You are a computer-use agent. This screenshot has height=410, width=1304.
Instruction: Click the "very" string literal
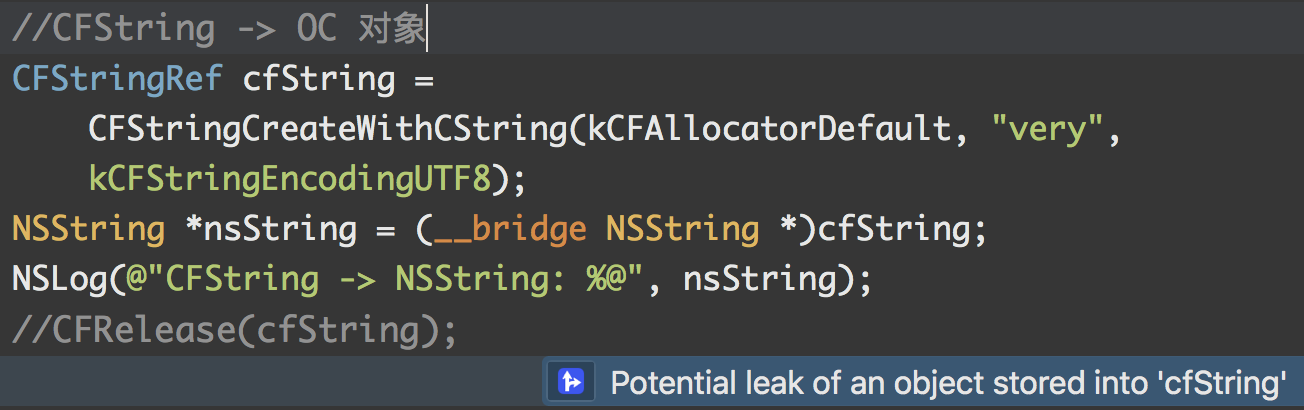pos(1041,129)
